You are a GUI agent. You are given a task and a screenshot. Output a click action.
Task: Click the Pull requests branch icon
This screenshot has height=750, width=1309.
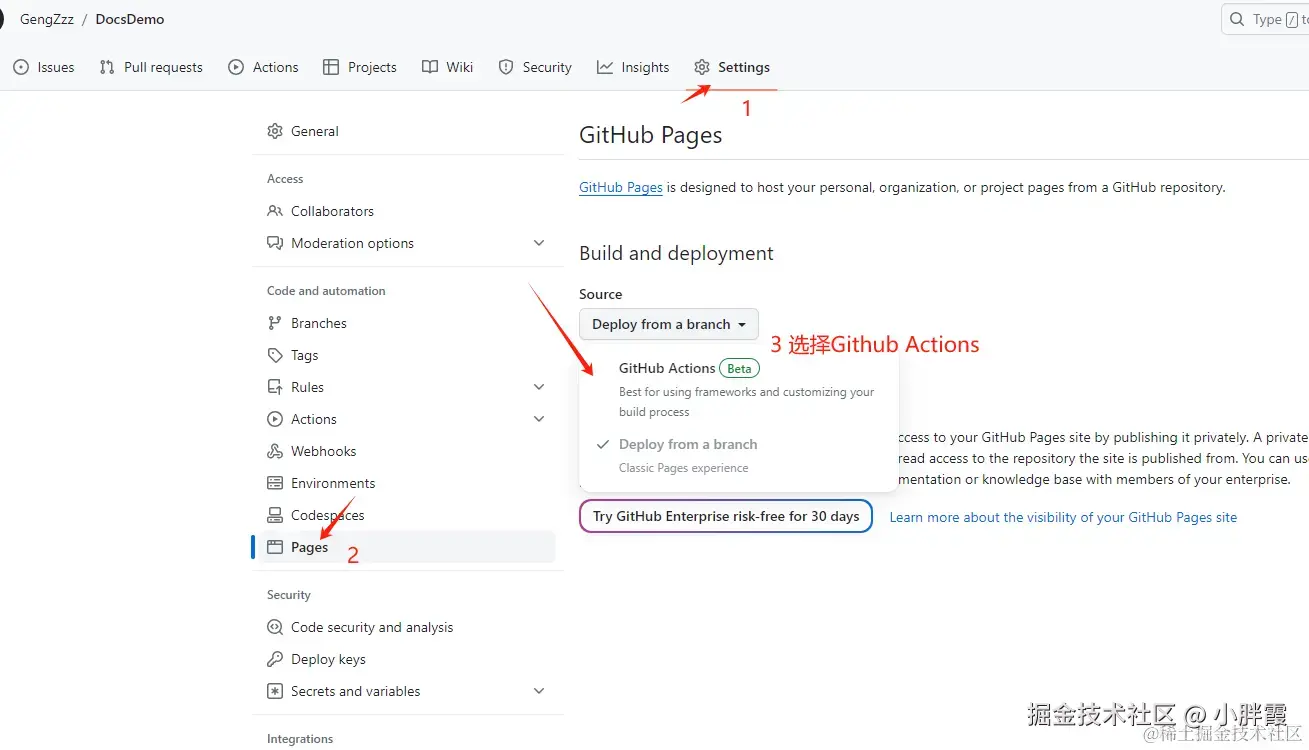107,67
